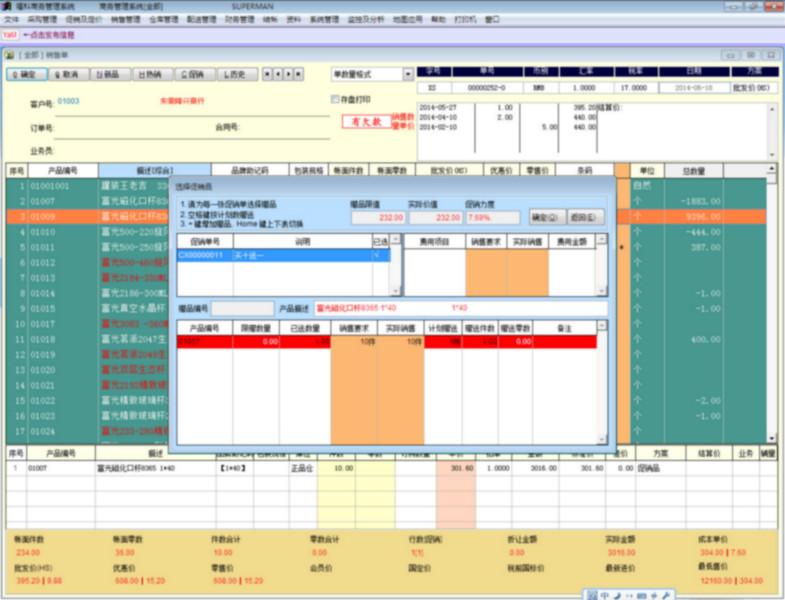Image resolution: width=785 pixels, height=600 pixels.
Task: Open the 窗口 menu
Action: (x=492, y=20)
